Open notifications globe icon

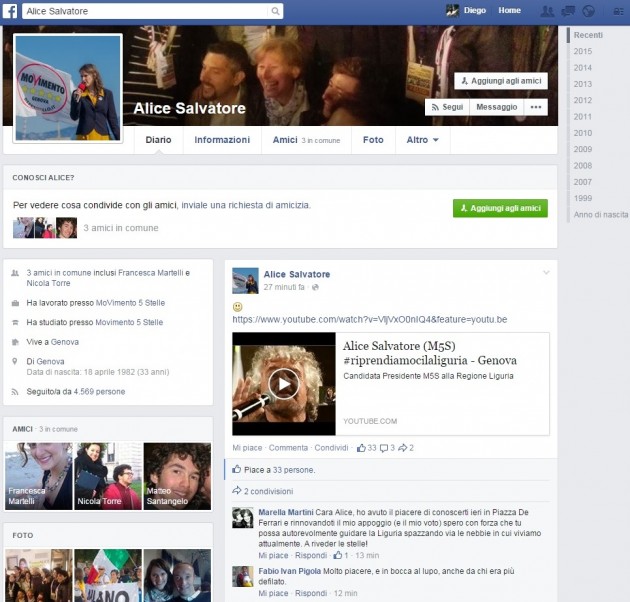589,11
